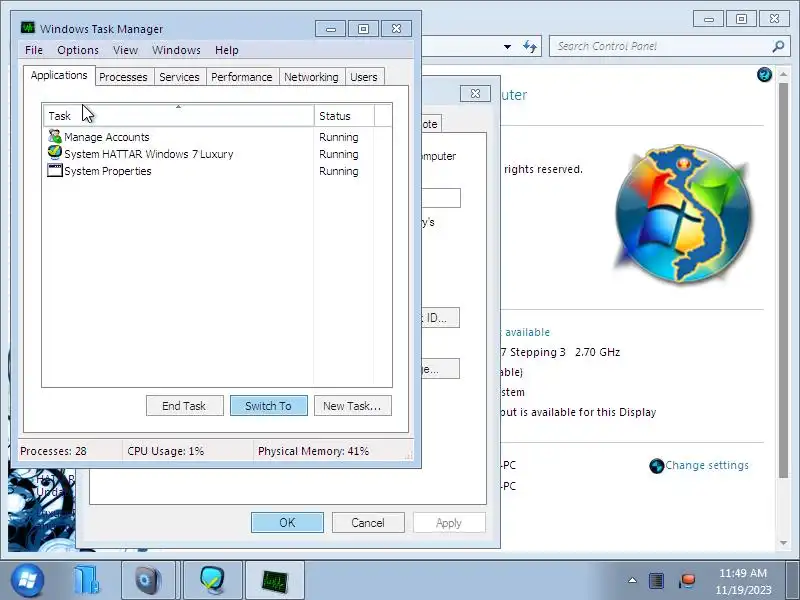Open the Windows menu
Screen dimensions: 800x600
tap(176, 50)
